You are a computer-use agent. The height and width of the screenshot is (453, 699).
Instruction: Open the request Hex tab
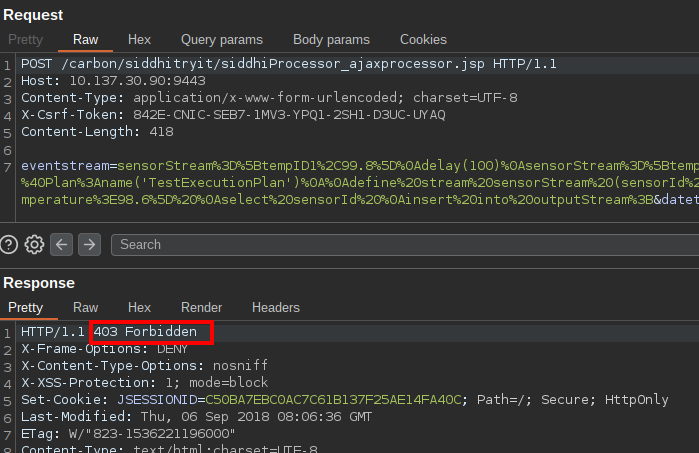coord(139,40)
